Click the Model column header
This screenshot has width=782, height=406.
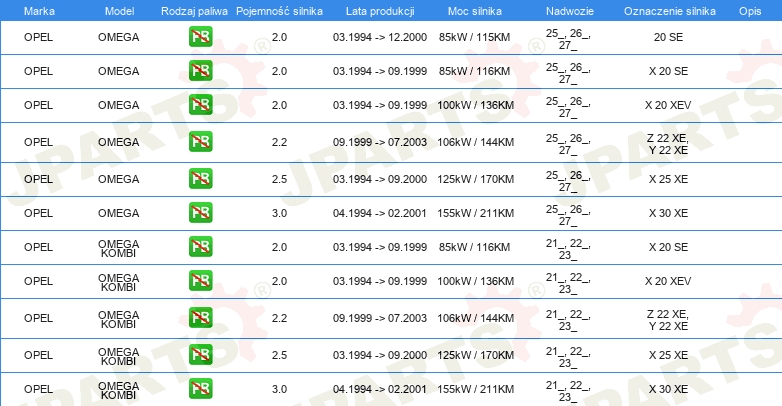pos(120,11)
